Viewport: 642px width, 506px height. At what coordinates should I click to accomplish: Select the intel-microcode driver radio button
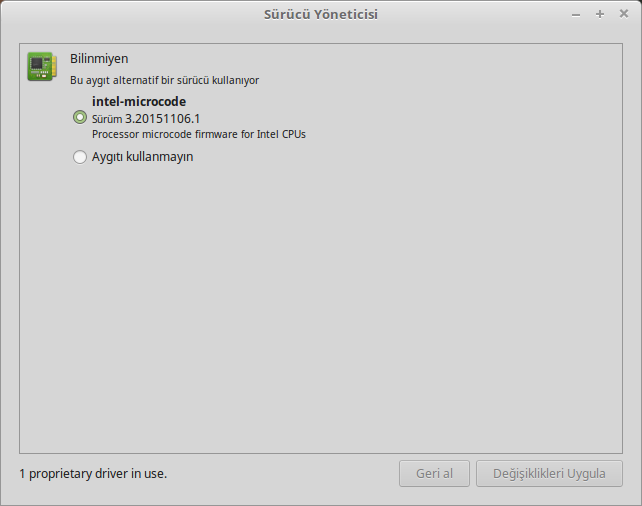coord(80,117)
